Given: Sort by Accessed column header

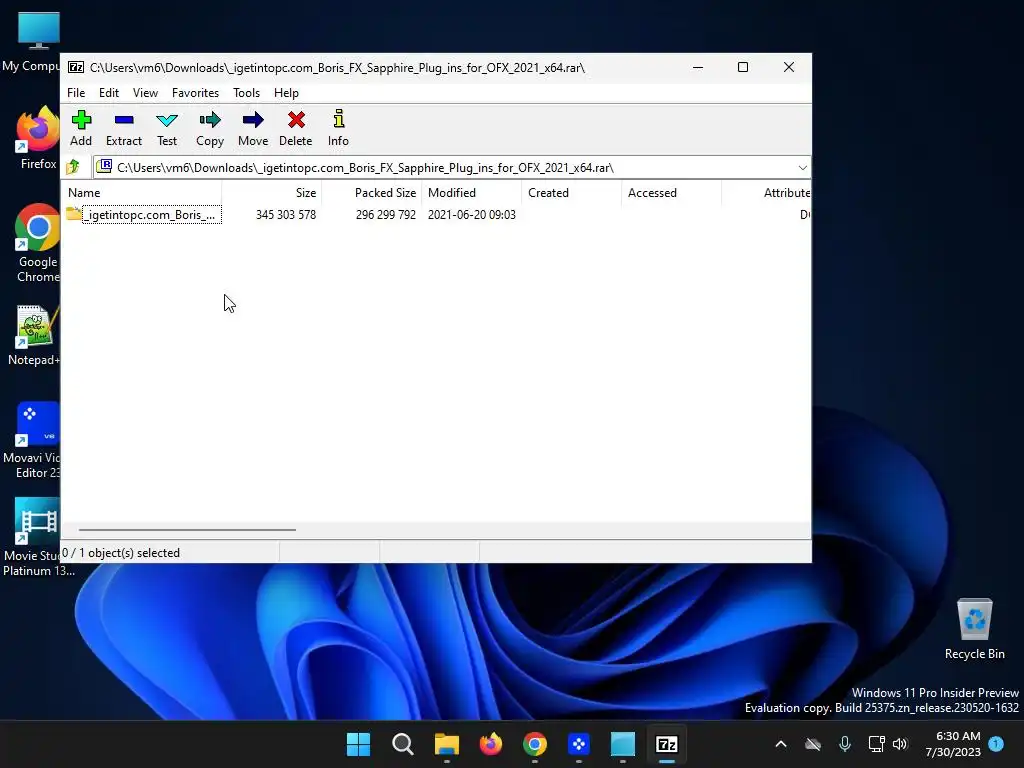Looking at the screenshot, I should pyautogui.click(x=671, y=193).
